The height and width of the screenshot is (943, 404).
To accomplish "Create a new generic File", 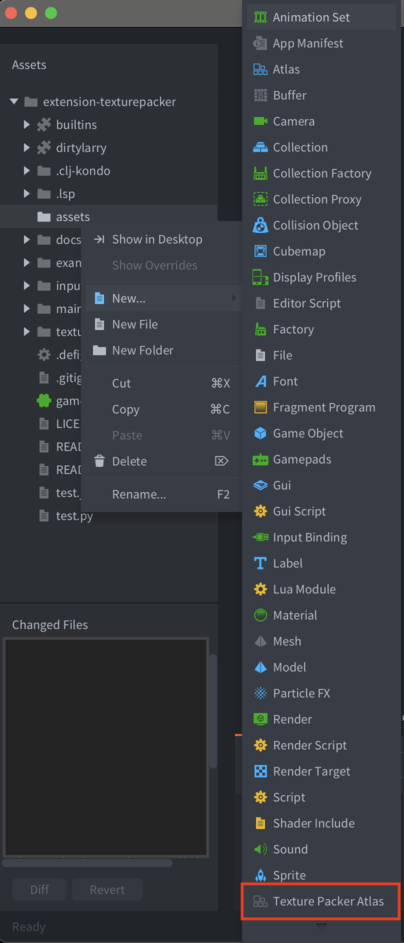I will (x=323, y=355).
